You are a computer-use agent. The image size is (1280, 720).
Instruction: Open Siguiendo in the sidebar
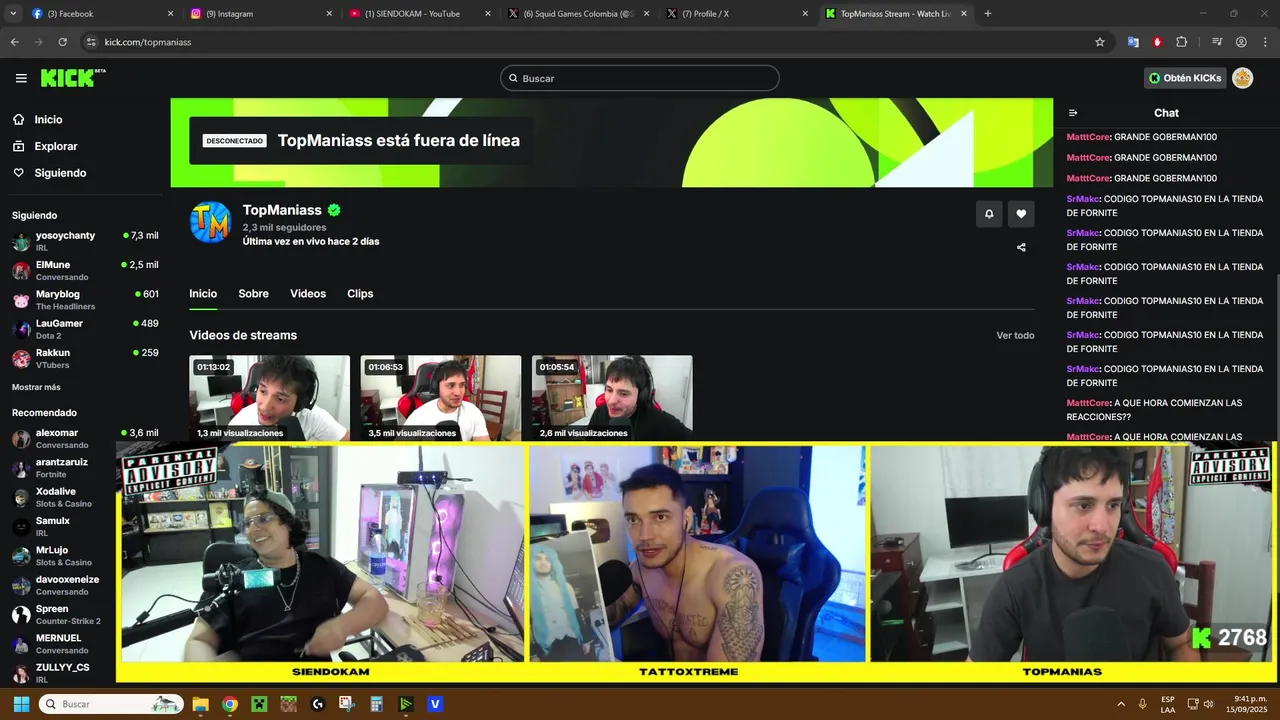pos(60,173)
